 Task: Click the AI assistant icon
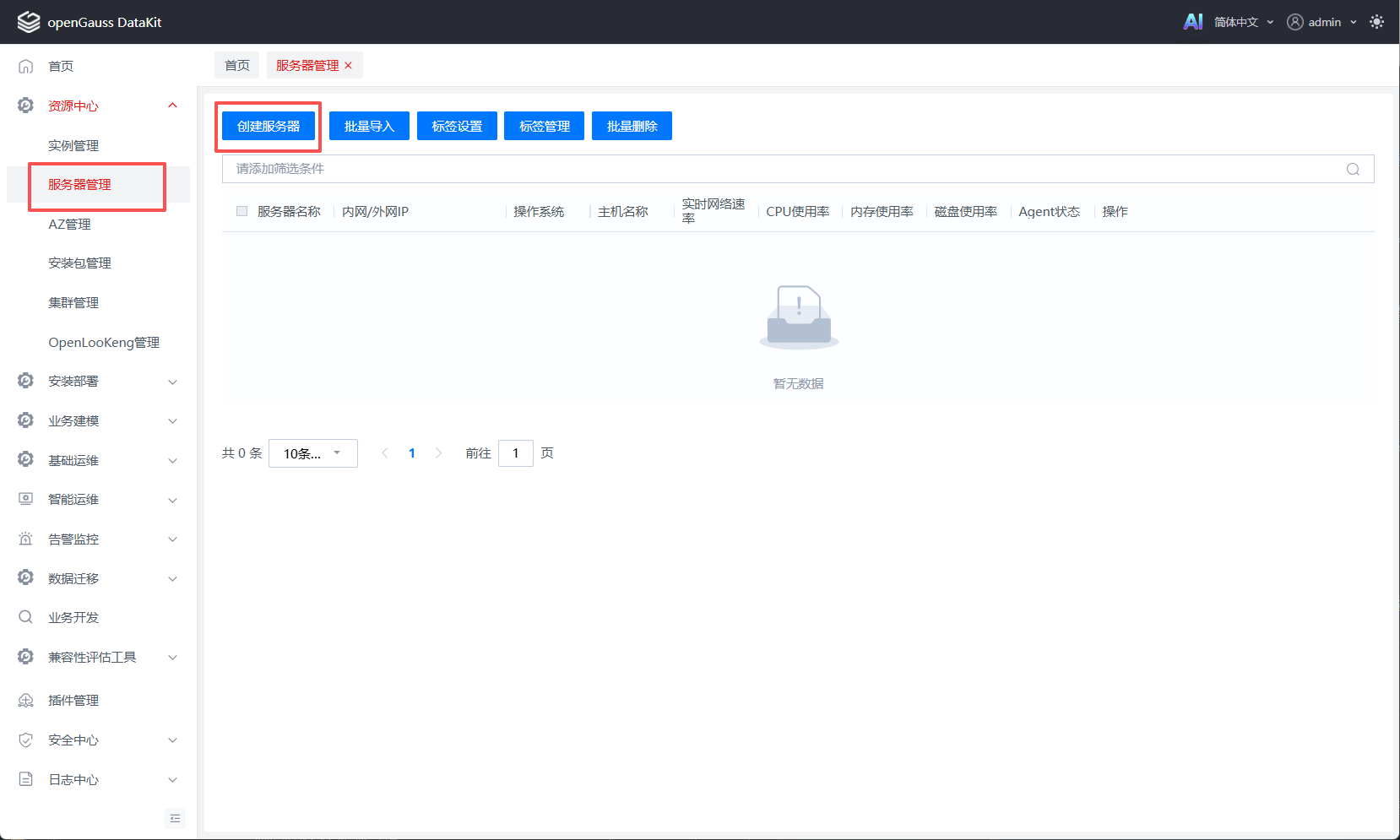[1193, 22]
